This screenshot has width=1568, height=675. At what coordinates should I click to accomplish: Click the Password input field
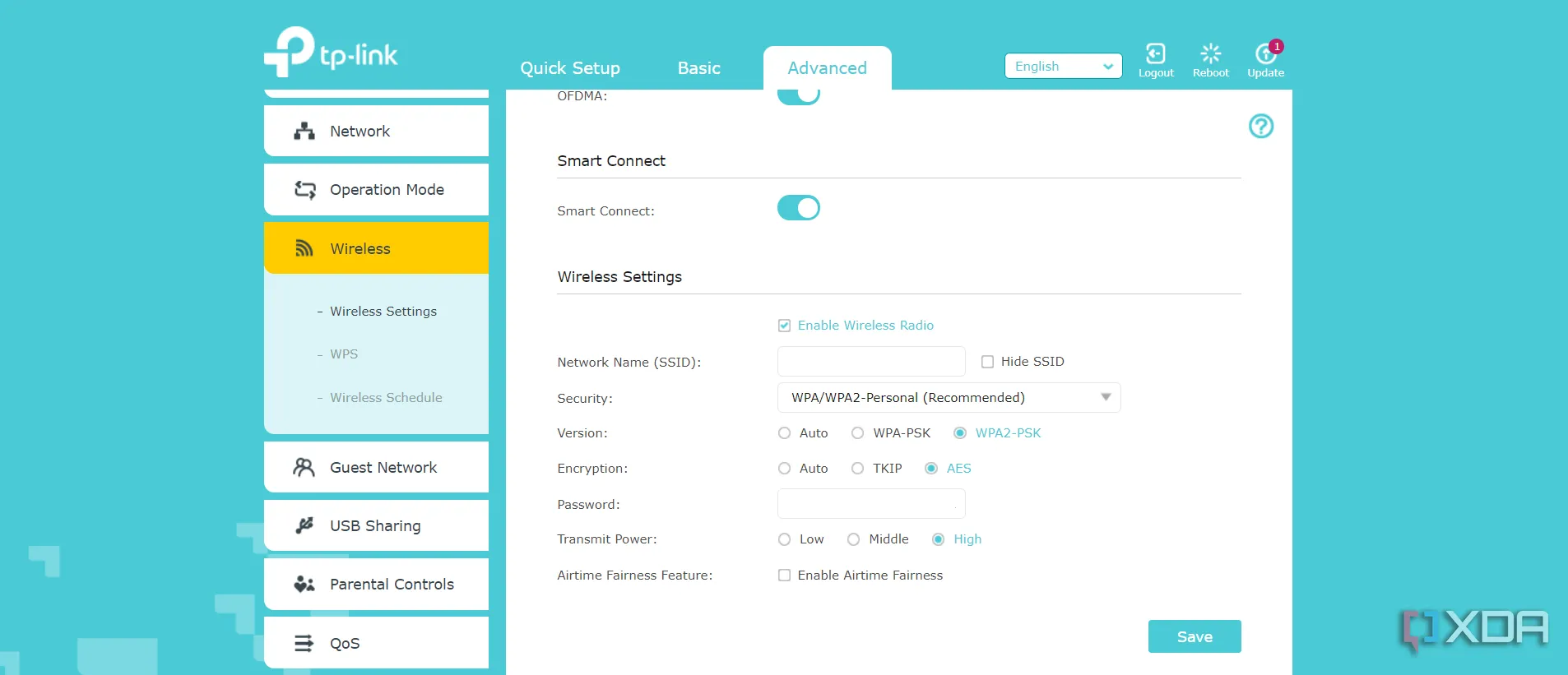coord(871,504)
